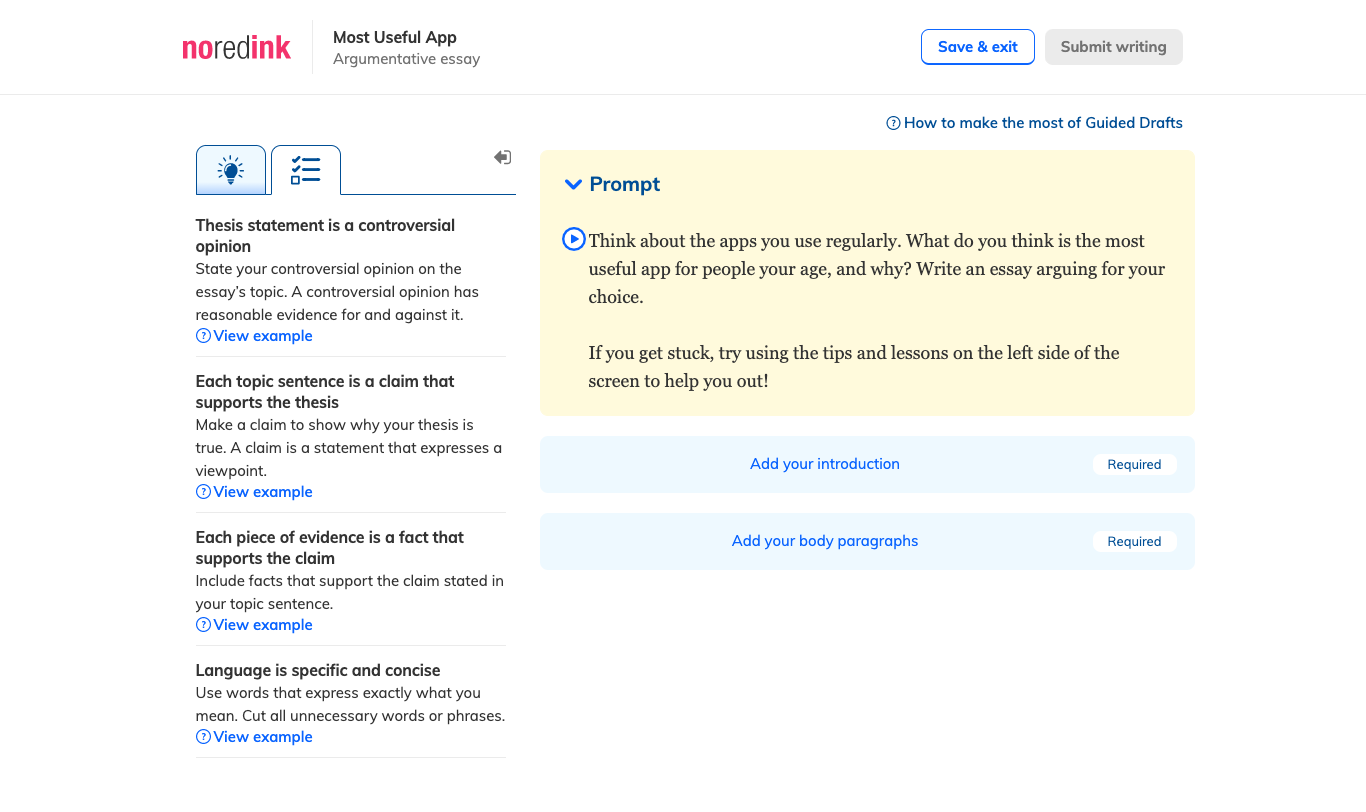Click the Required badge on body paragraphs
Screen dimensions: 1366x812
coord(1134,541)
